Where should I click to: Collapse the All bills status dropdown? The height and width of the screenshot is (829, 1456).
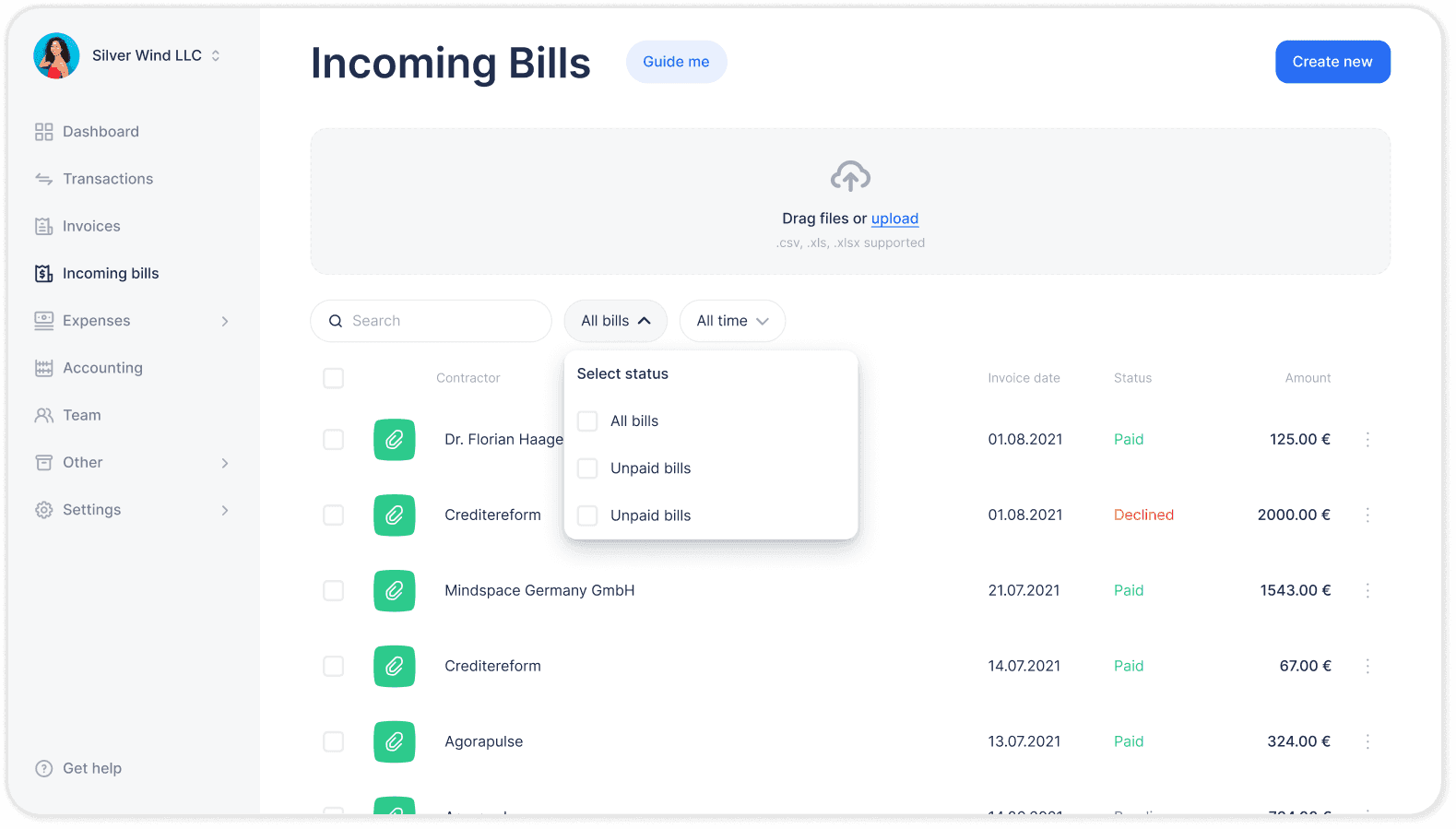click(615, 321)
